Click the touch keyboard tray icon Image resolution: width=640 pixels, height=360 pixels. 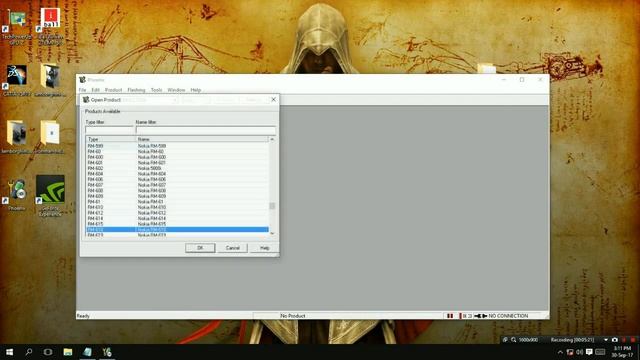[x=600, y=352]
